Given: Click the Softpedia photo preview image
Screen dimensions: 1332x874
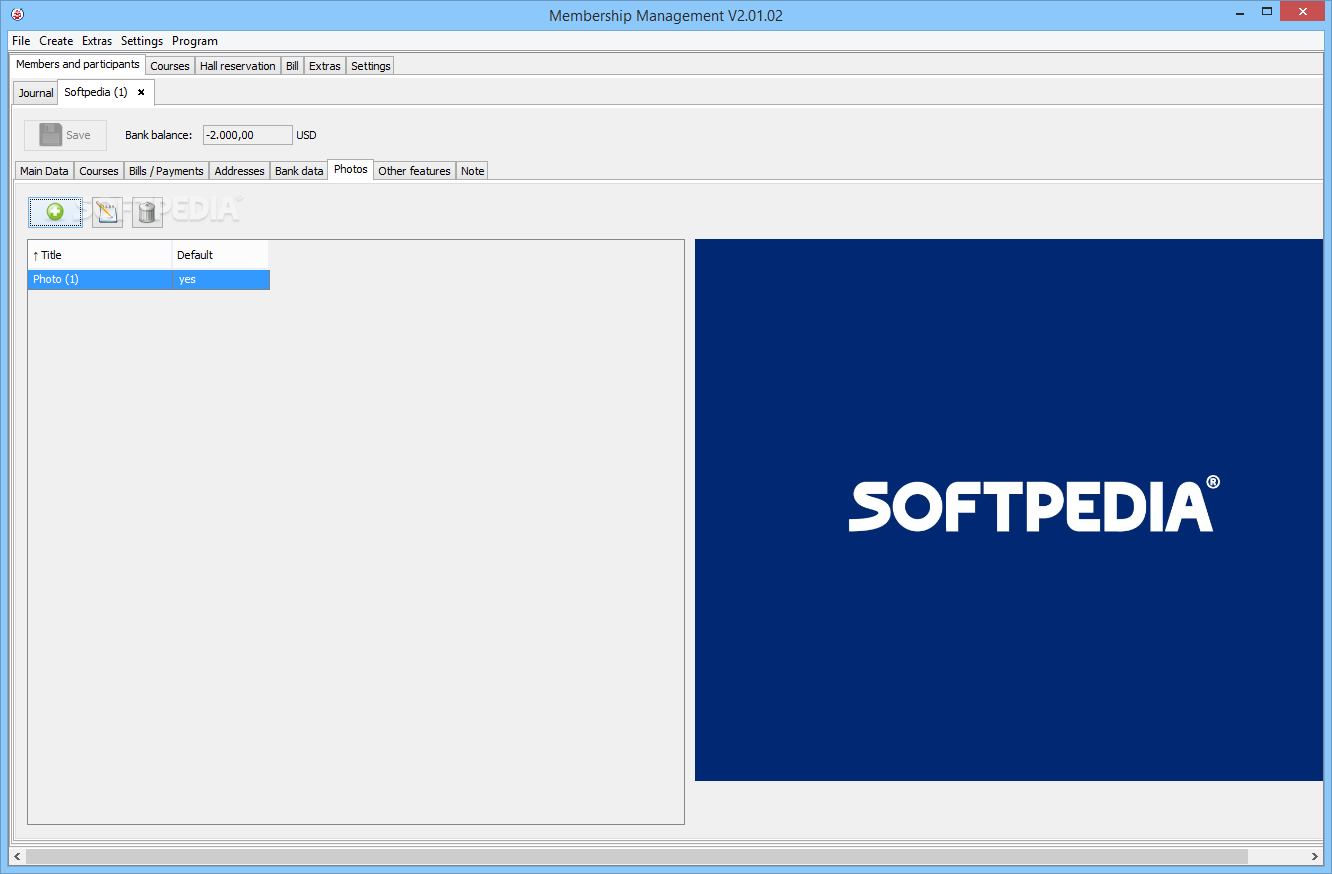Looking at the screenshot, I should 1009,510.
